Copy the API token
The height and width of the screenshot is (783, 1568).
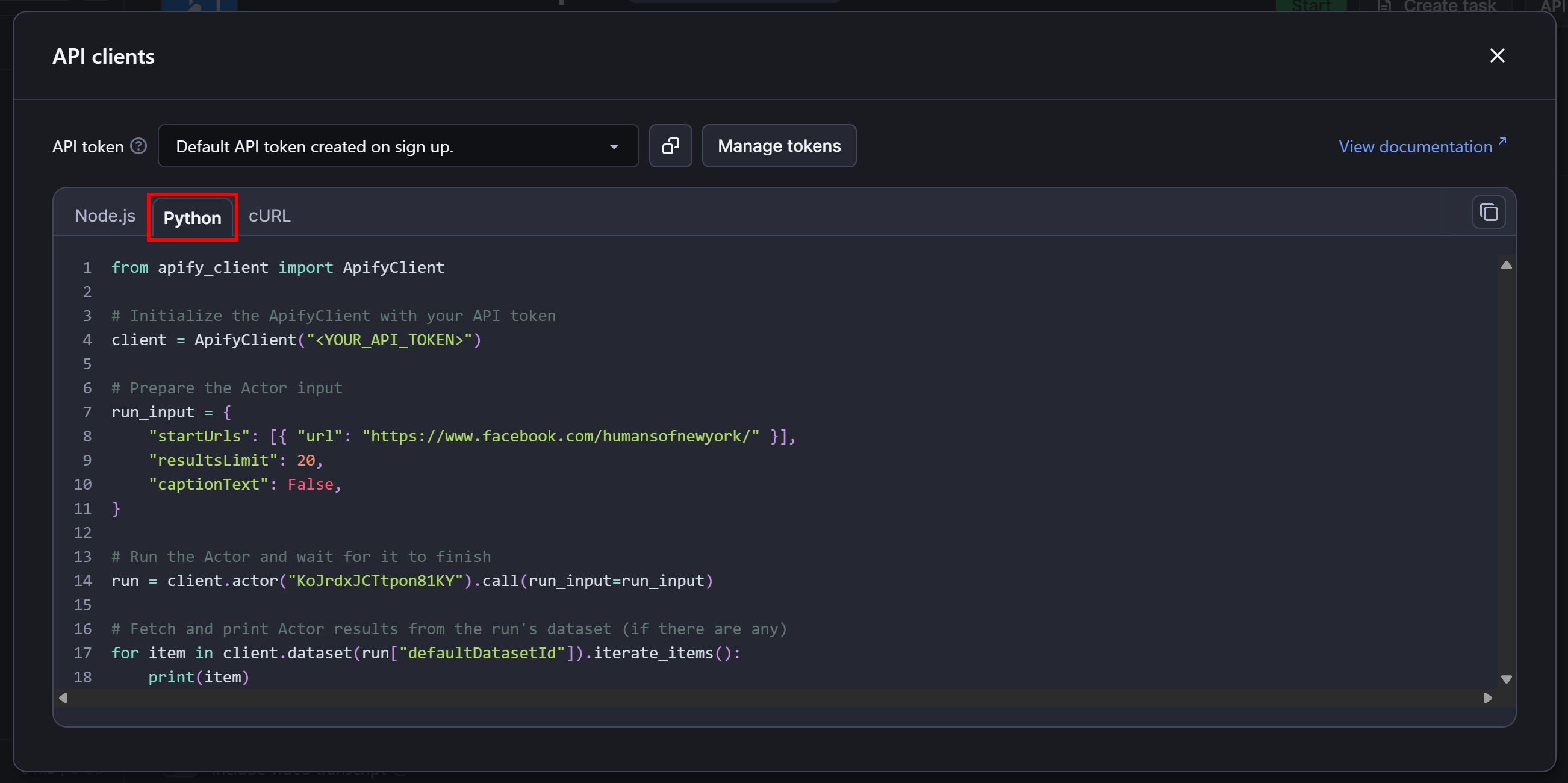click(x=670, y=146)
